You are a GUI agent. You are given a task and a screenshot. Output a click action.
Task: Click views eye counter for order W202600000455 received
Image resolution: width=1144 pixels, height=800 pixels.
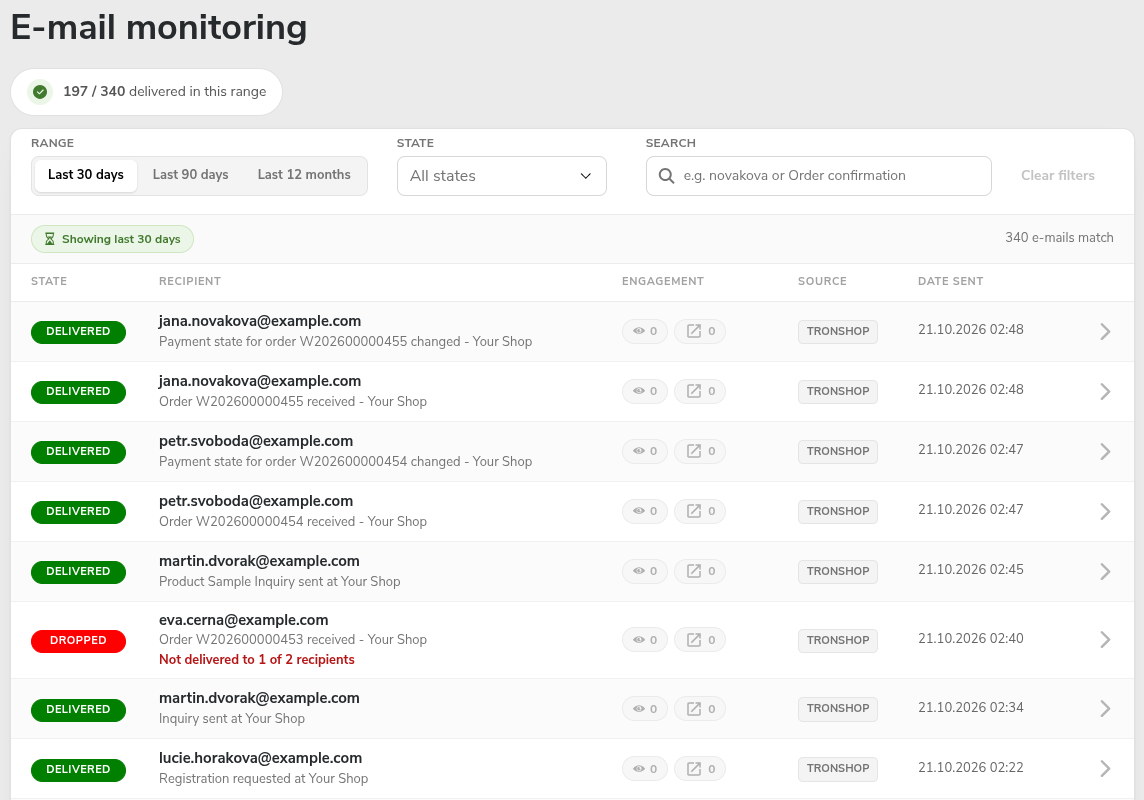click(645, 392)
